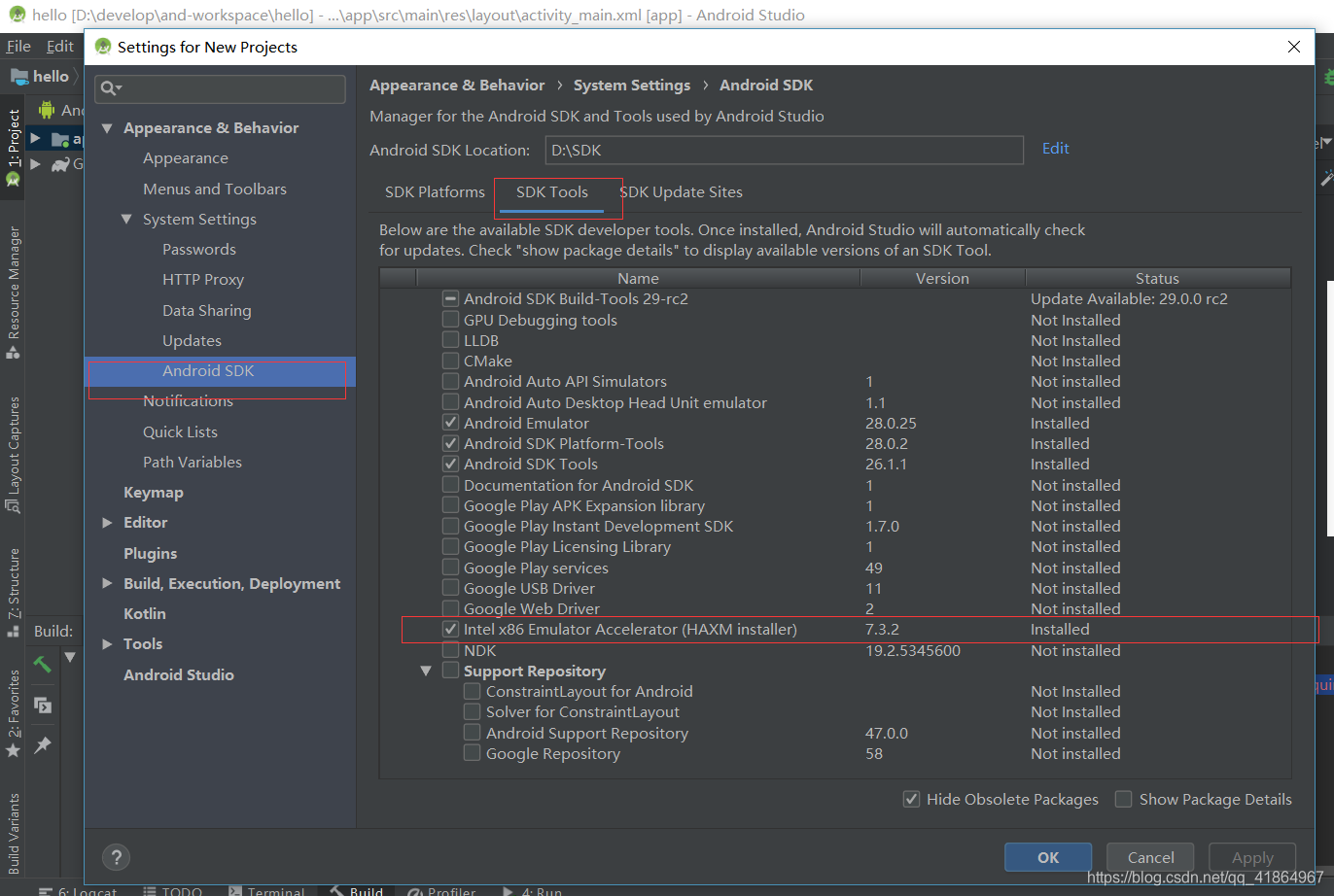Click the Version column header
This screenshot has width=1334, height=896.
(x=942, y=278)
